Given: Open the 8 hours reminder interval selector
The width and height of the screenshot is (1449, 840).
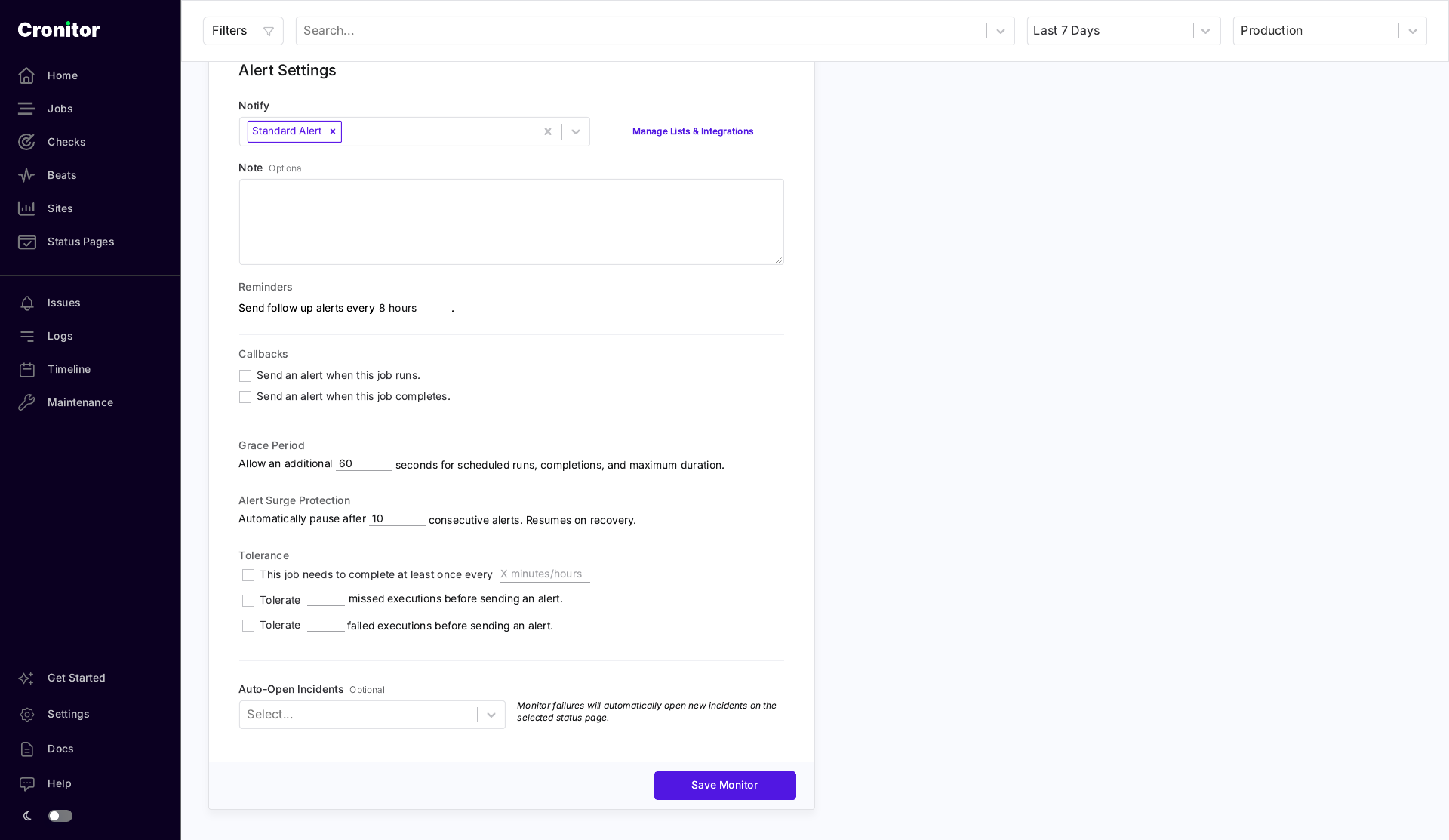Looking at the screenshot, I should pos(414,308).
